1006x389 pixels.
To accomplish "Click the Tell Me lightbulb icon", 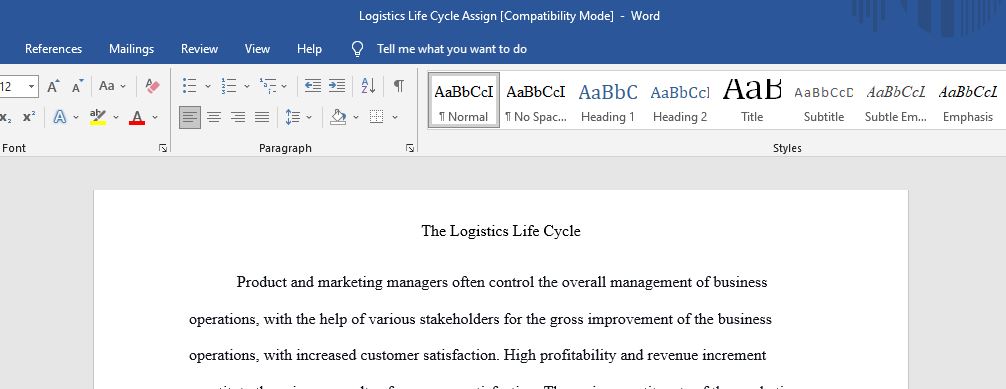I will [x=358, y=49].
